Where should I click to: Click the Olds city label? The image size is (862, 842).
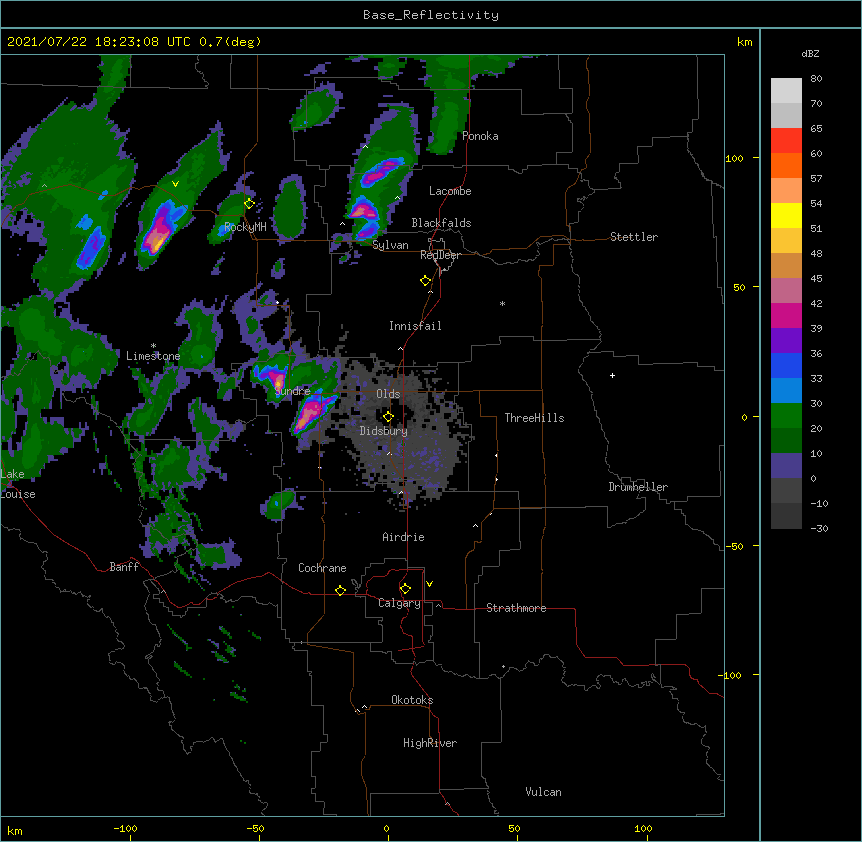[388, 394]
